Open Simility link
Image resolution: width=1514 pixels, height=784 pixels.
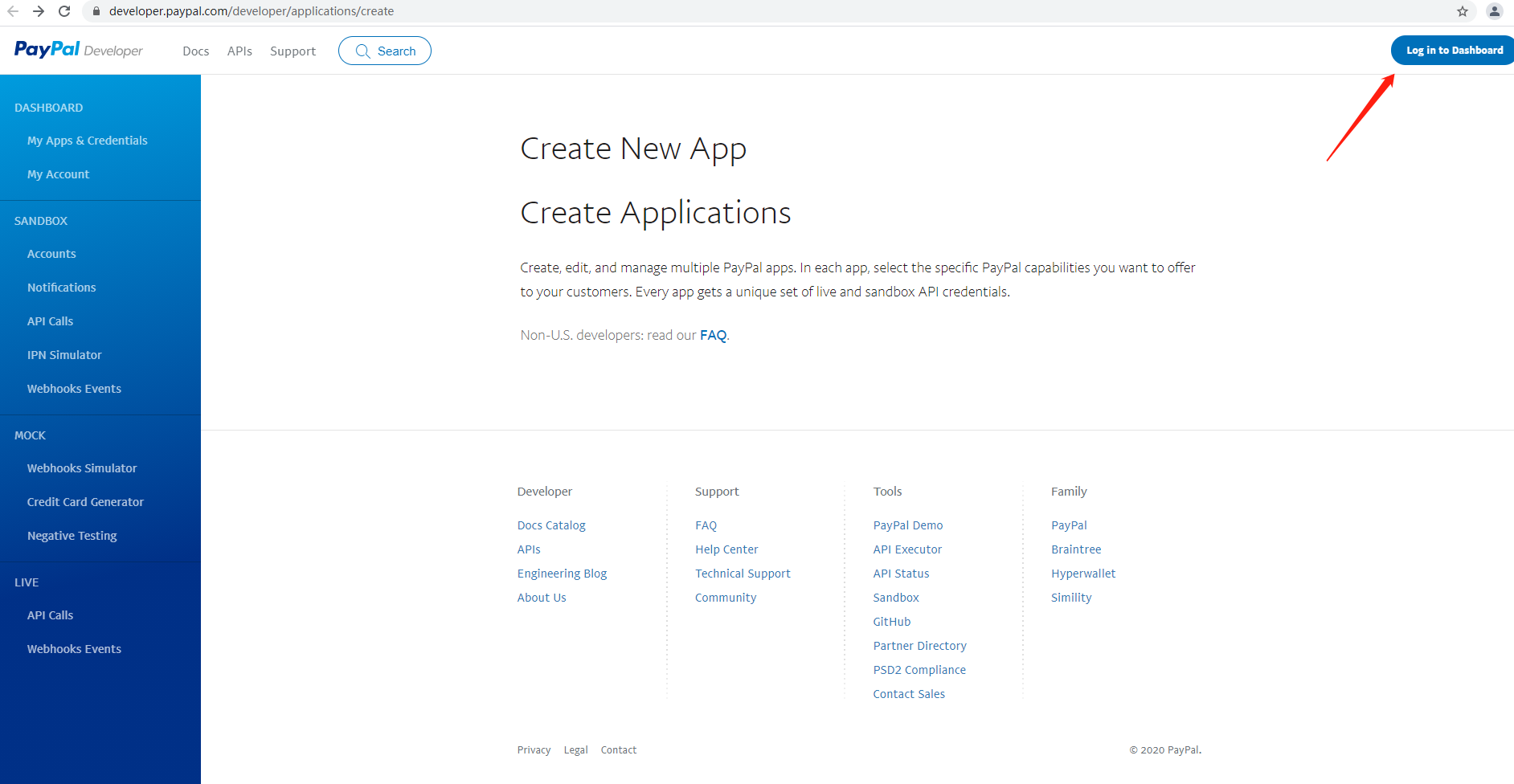tap(1071, 598)
